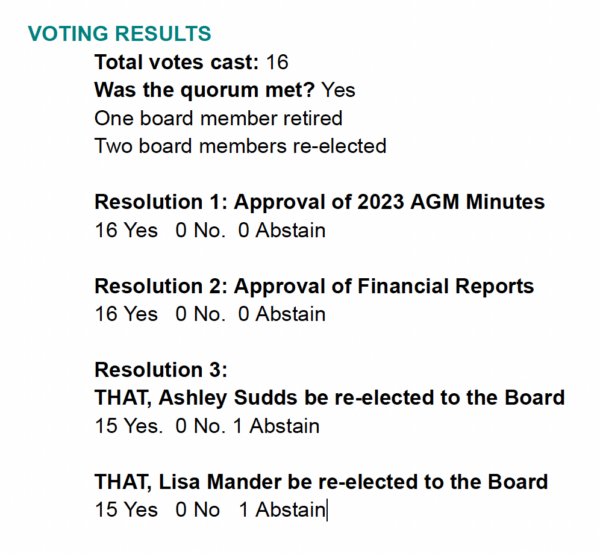Click the 0 No. text under Resolution 2
600x554 pixels.
201,314
